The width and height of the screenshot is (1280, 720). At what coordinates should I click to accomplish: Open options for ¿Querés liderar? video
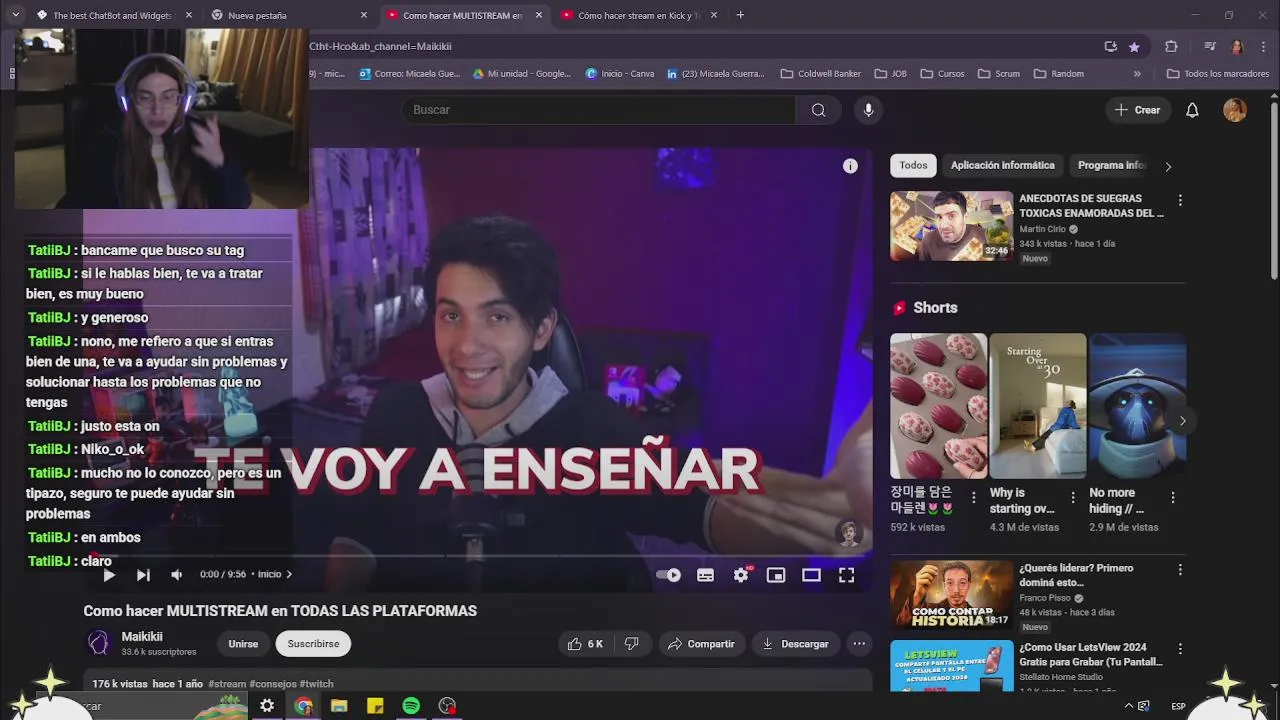click(1180, 570)
